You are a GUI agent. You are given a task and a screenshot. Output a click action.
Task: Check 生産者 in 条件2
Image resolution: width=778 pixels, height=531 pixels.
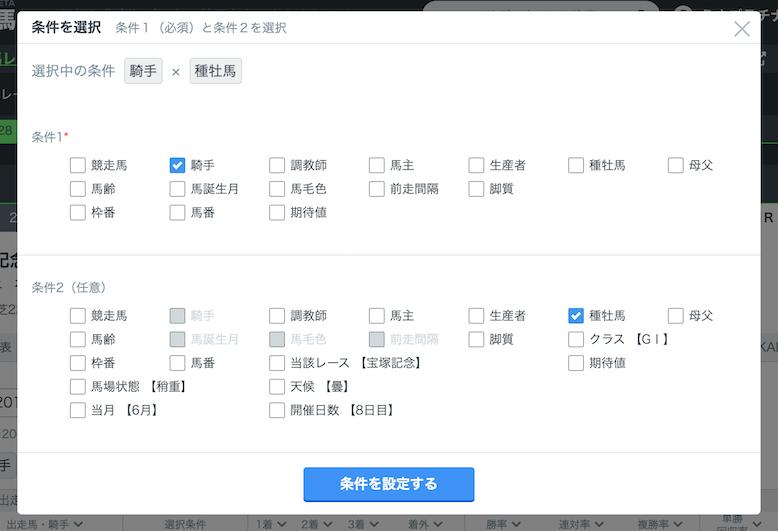(x=476, y=315)
